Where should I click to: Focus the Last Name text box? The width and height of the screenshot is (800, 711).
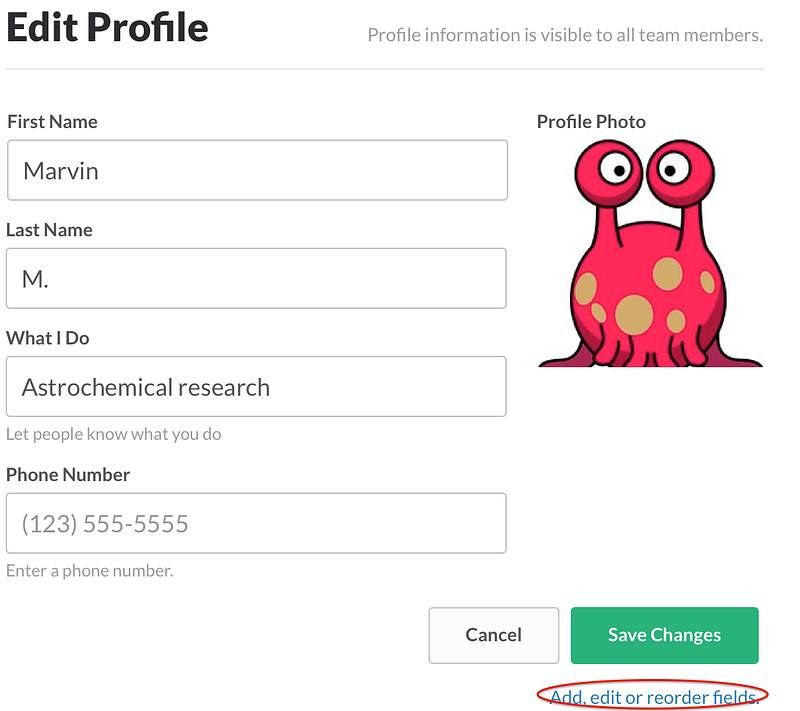coord(256,278)
